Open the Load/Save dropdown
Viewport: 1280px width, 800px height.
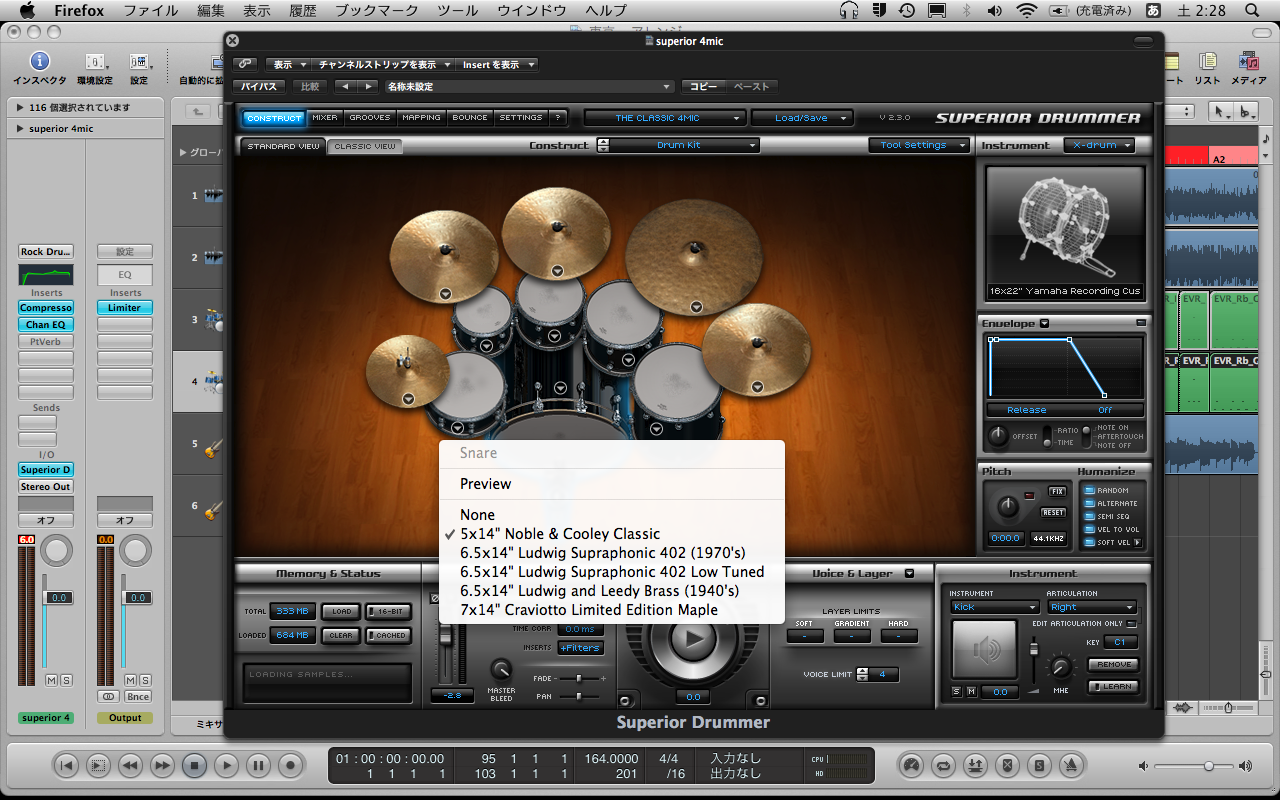click(x=801, y=118)
